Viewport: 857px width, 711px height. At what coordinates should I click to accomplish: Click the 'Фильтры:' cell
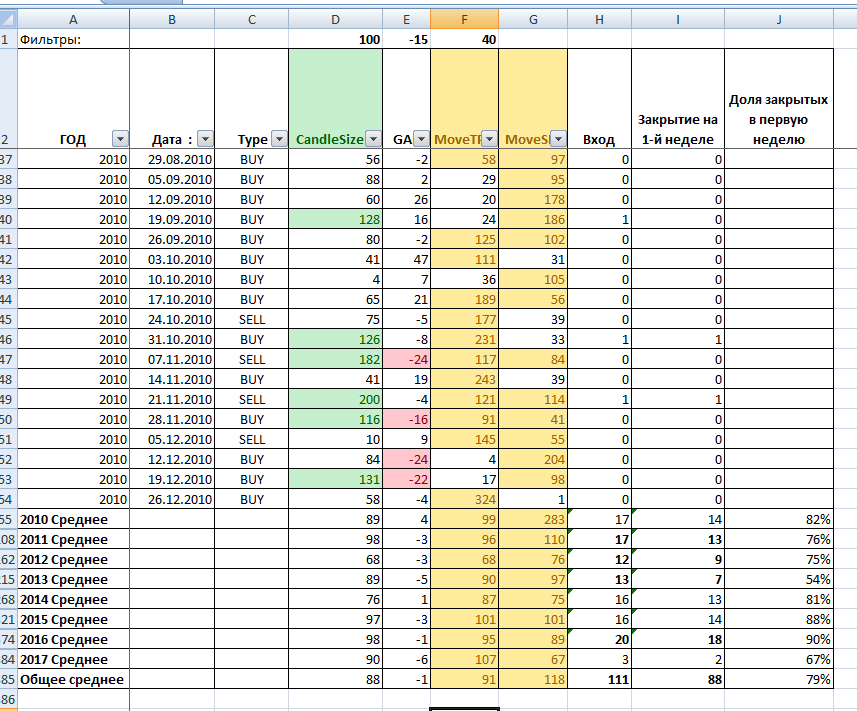73,39
